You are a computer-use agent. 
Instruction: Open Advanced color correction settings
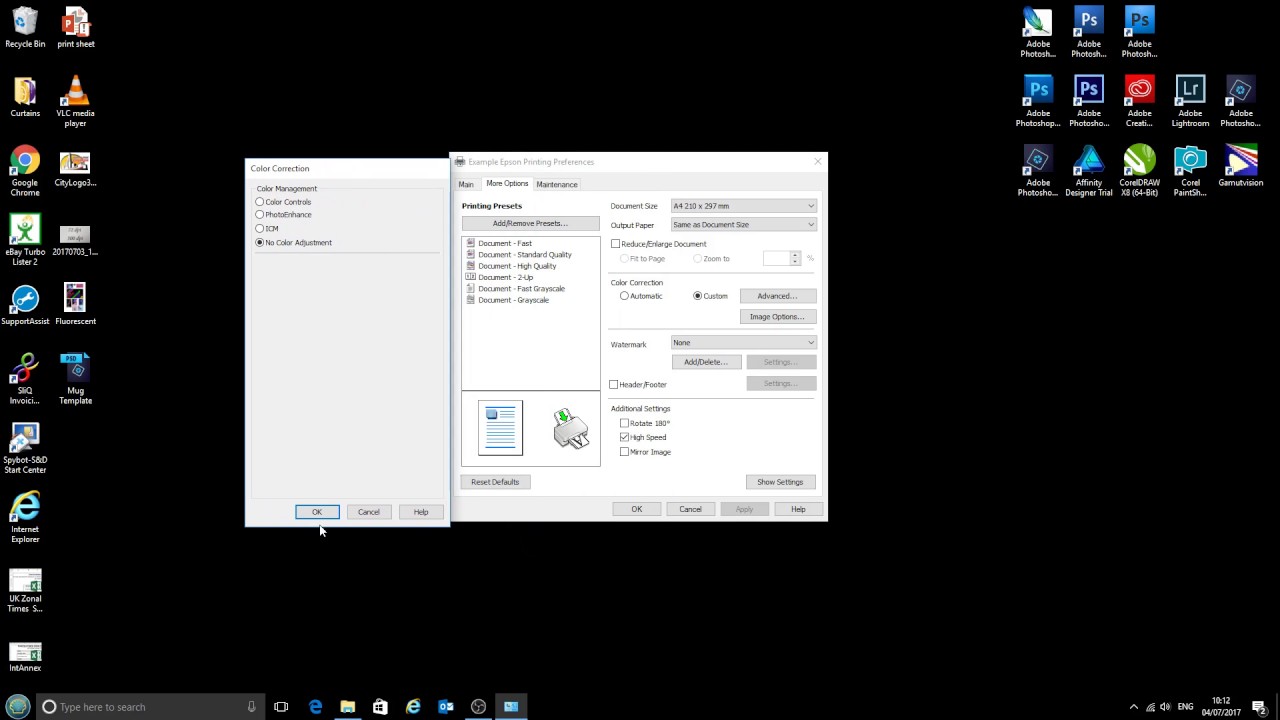[777, 296]
